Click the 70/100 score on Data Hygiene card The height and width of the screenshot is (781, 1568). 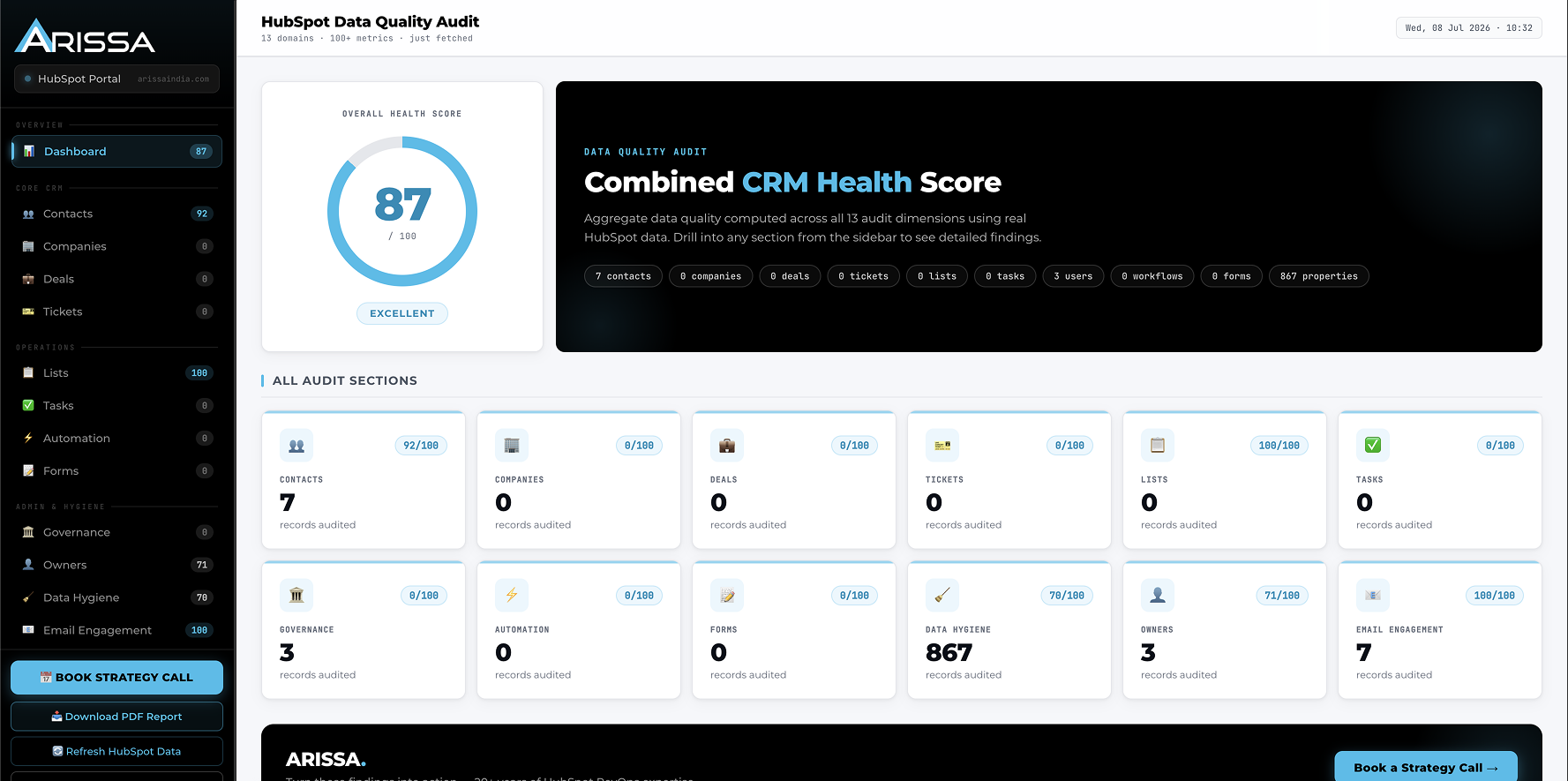pyautogui.click(x=1067, y=596)
